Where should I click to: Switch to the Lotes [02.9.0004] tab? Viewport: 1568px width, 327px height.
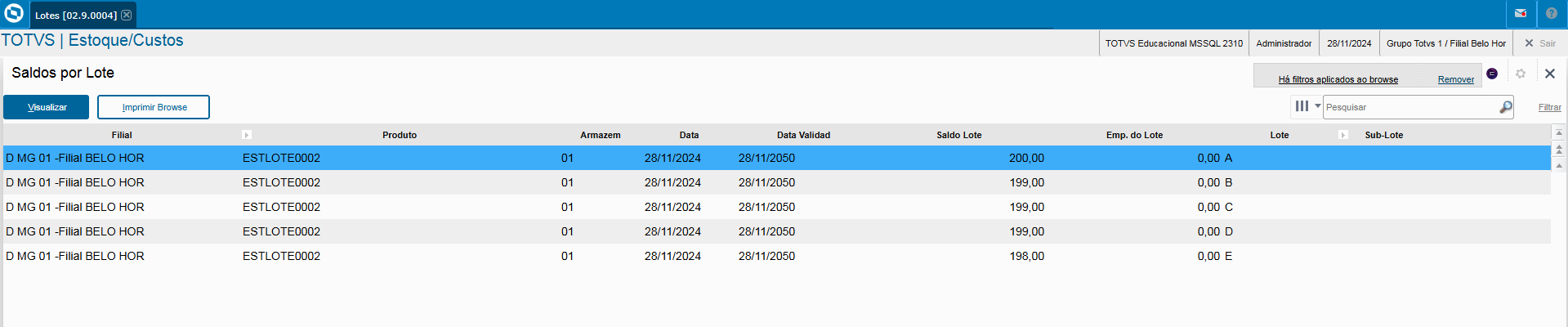tap(76, 15)
